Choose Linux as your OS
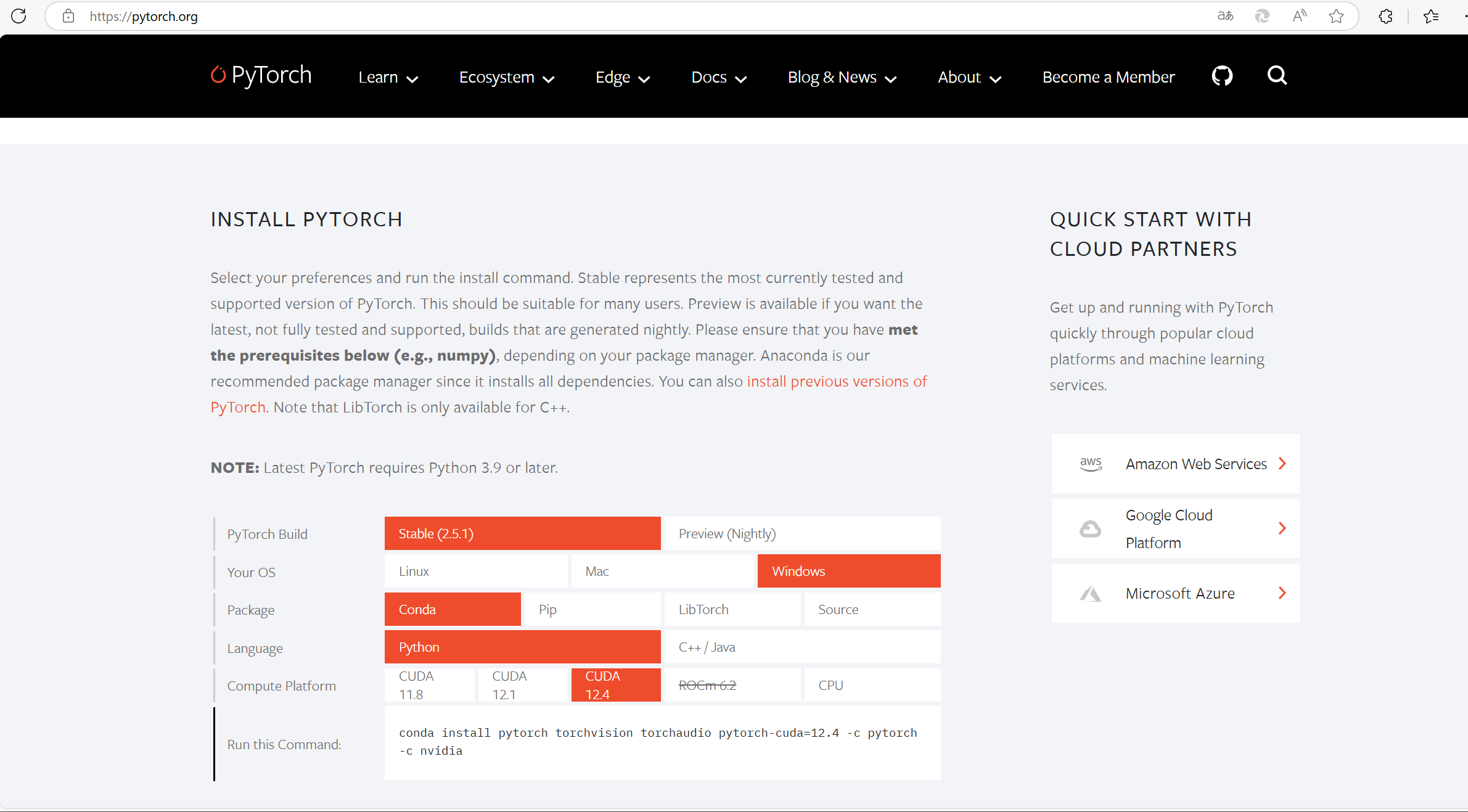The width and height of the screenshot is (1468, 812). [476, 571]
